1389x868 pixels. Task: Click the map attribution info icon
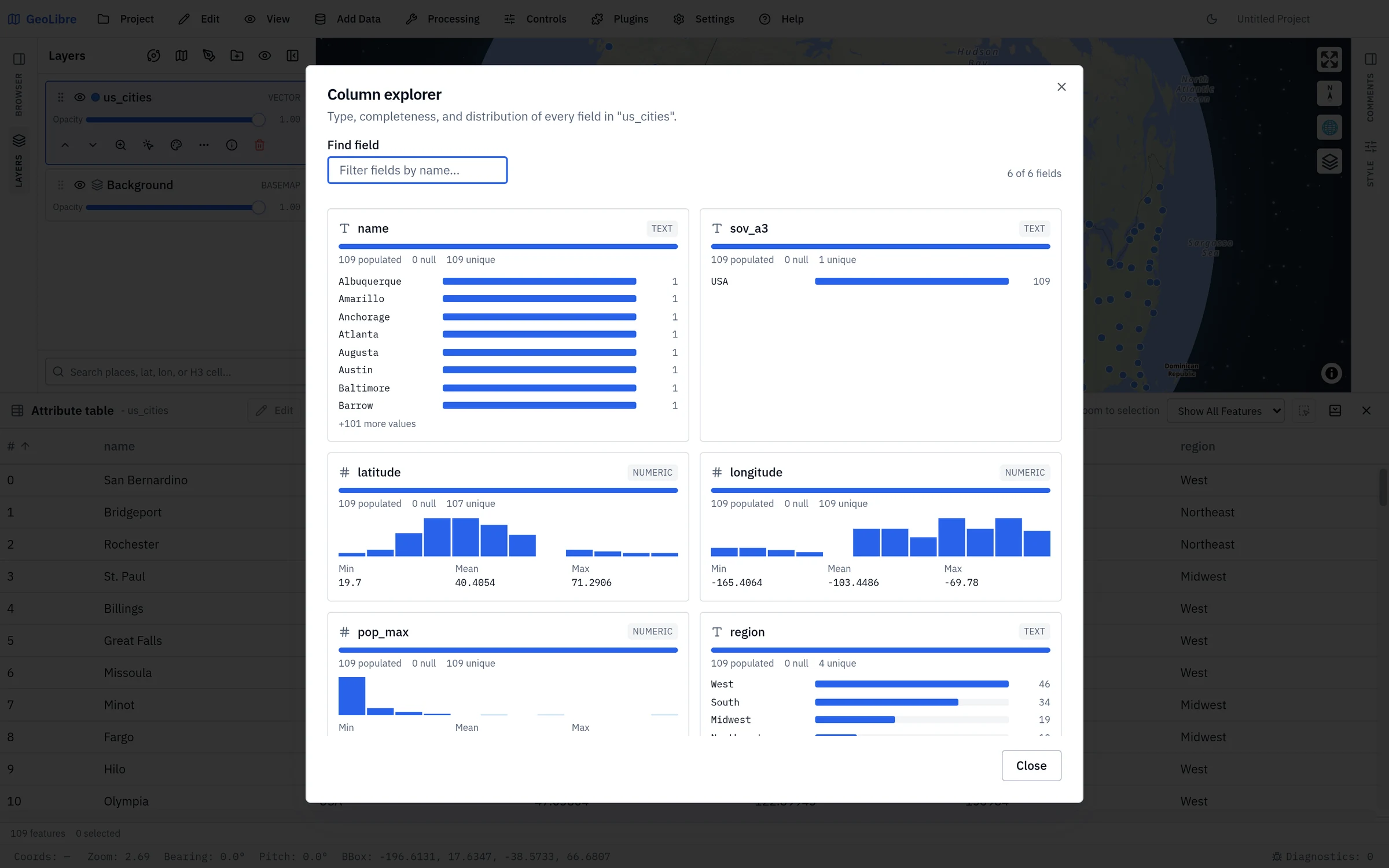tap(1331, 373)
